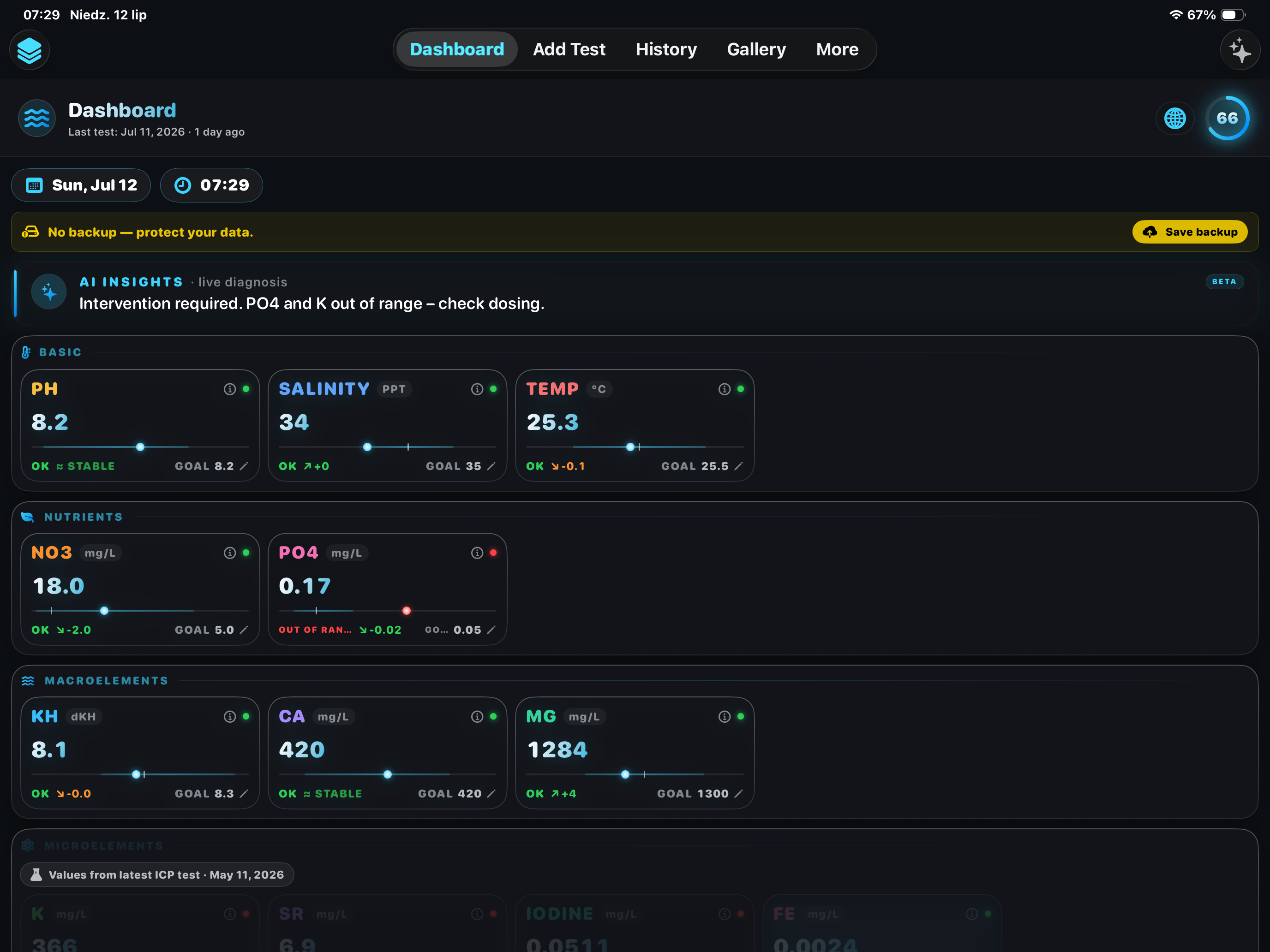Check the Wi-Fi indicator in status bar

click(1175, 15)
